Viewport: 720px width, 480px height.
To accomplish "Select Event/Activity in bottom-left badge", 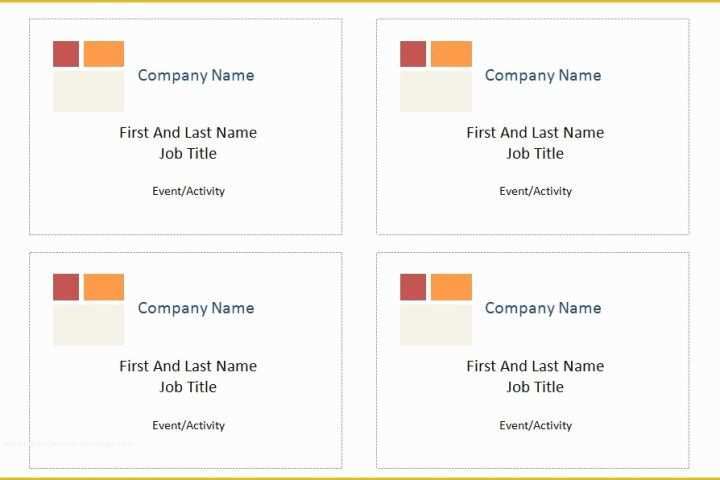I will (189, 425).
